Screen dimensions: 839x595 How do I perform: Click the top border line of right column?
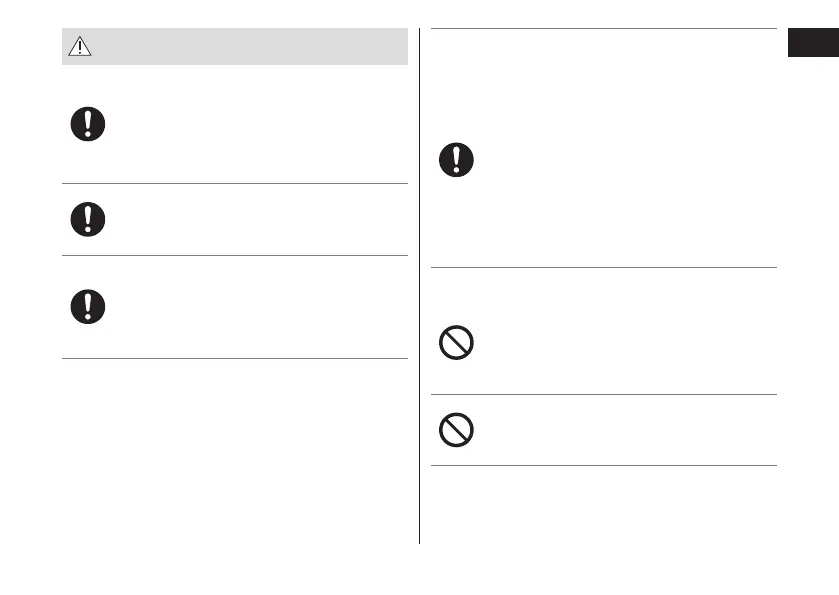point(604,29)
